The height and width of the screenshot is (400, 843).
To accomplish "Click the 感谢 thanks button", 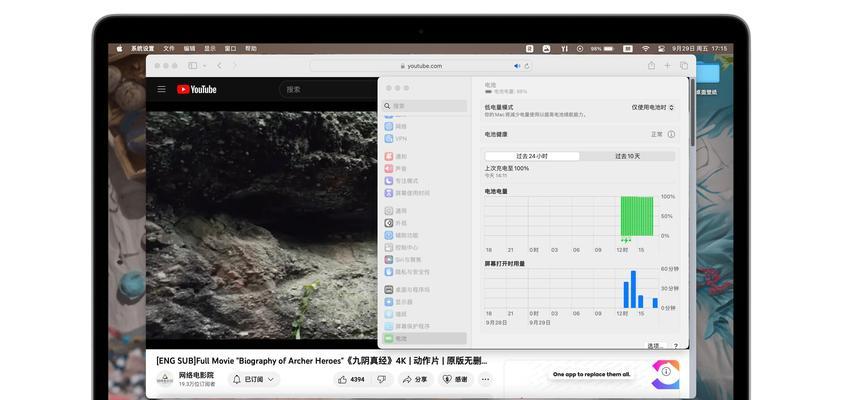I will tap(455, 379).
